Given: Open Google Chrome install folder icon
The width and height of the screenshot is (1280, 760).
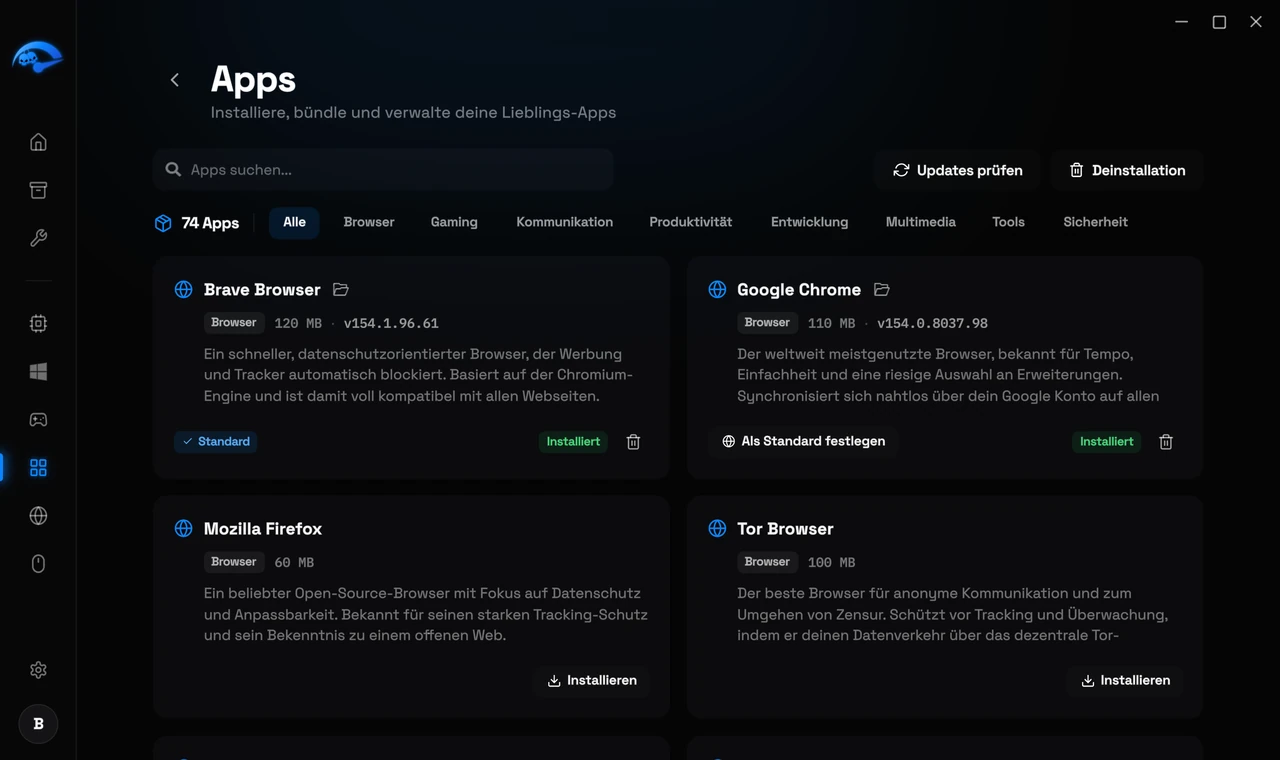Looking at the screenshot, I should pyautogui.click(x=881, y=290).
